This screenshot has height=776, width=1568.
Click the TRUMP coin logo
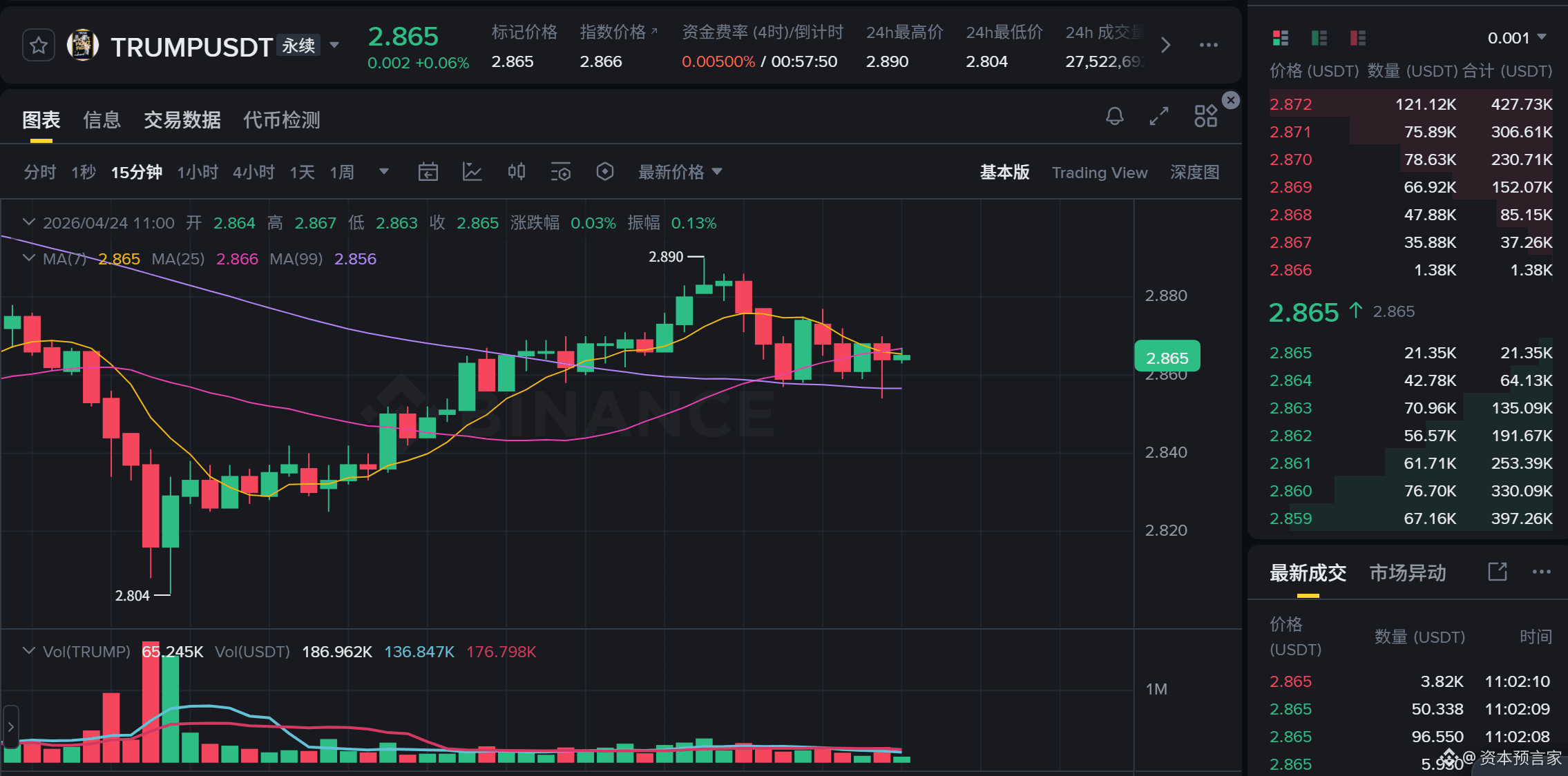point(82,46)
